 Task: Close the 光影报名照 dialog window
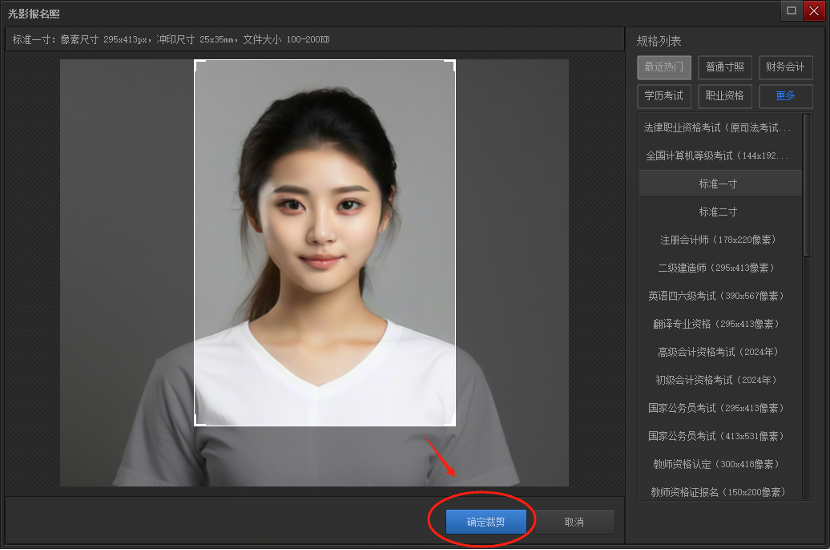click(x=814, y=11)
